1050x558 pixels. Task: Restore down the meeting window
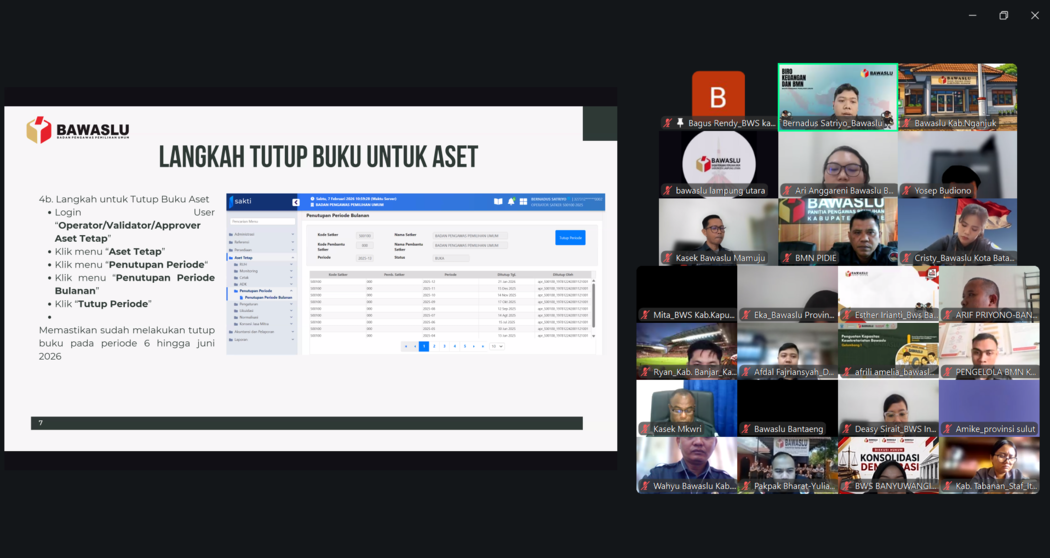[1003, 15]
